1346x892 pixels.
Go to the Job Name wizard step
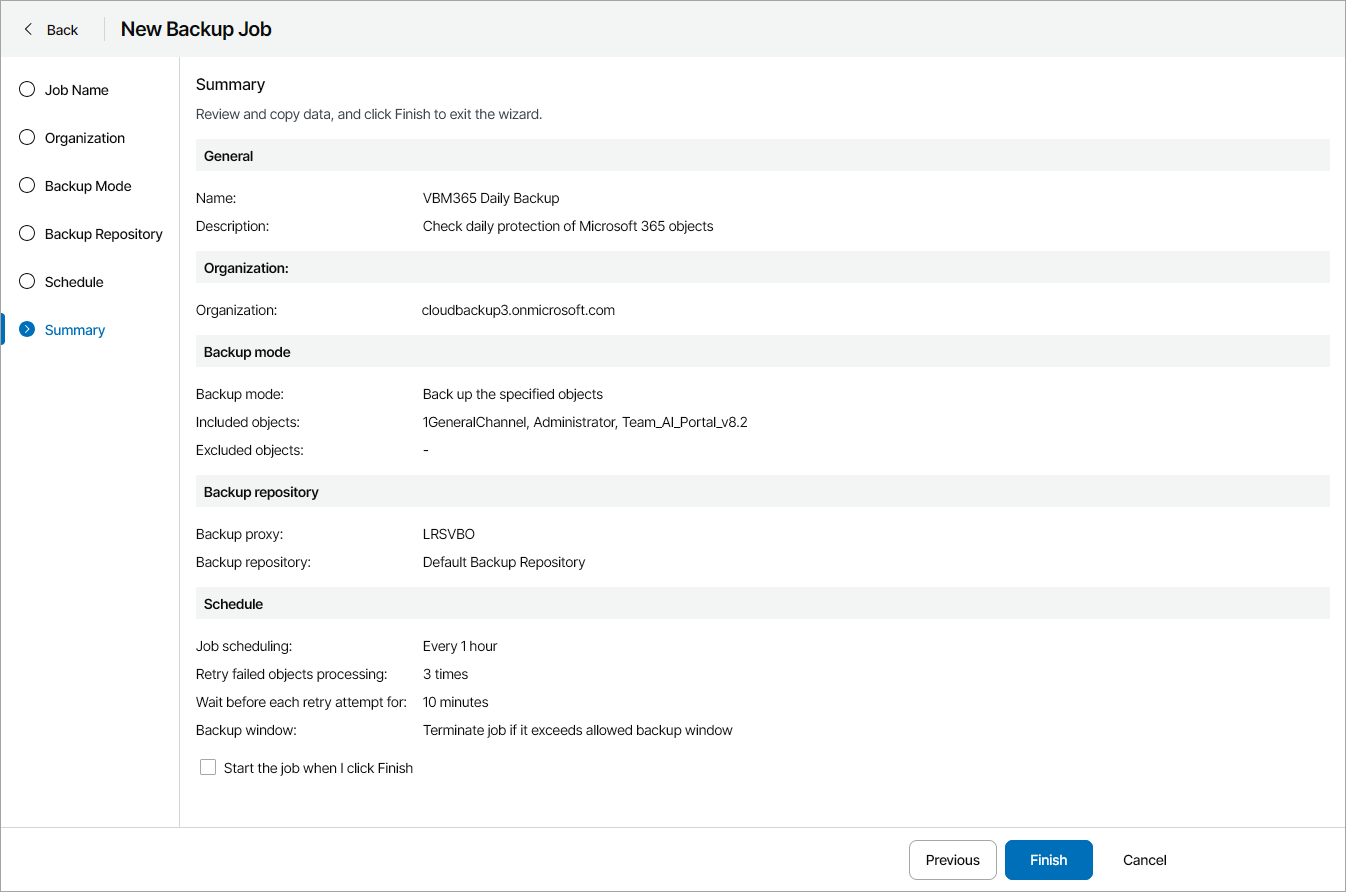(x=77, y=90)
